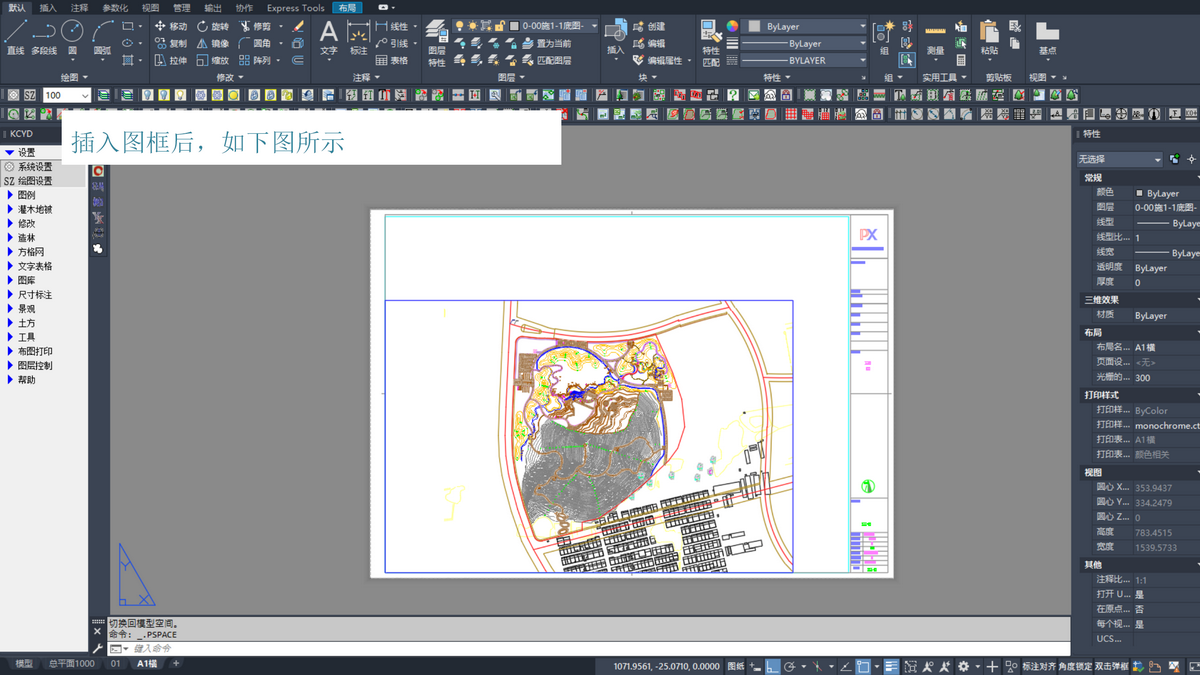This screenshot has height=675, width=1200.
Task: Click the 旋转 (Rotate) tool
Action: point(213,26)
